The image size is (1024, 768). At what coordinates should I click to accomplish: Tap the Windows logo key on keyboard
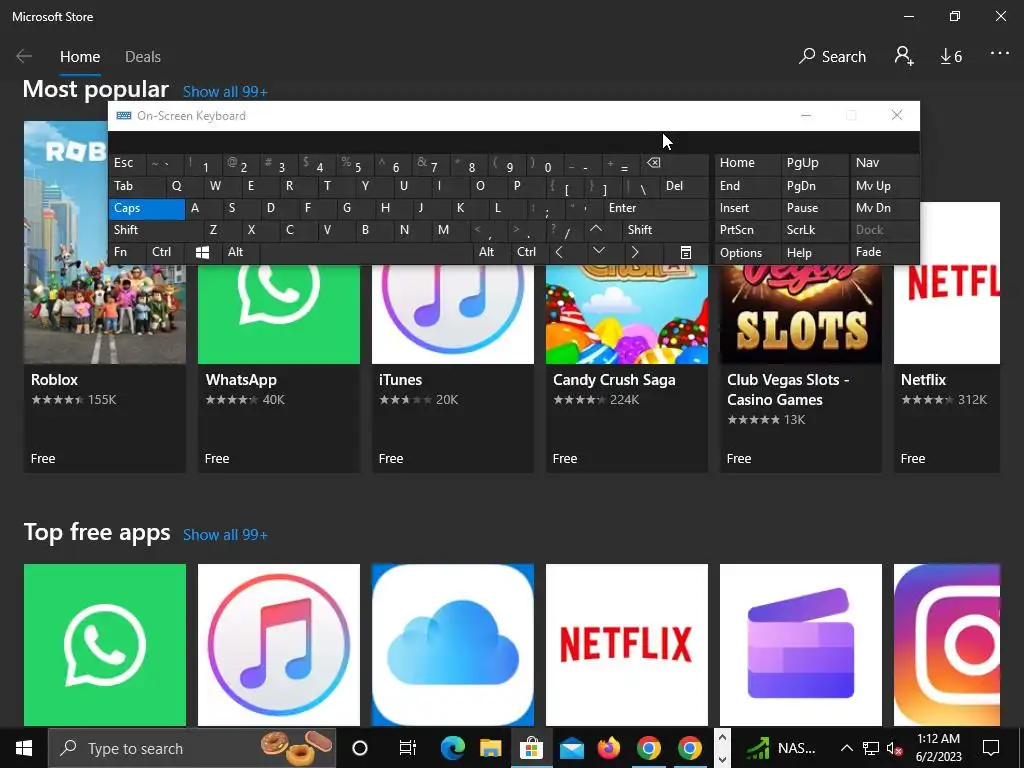pos(202,252)
